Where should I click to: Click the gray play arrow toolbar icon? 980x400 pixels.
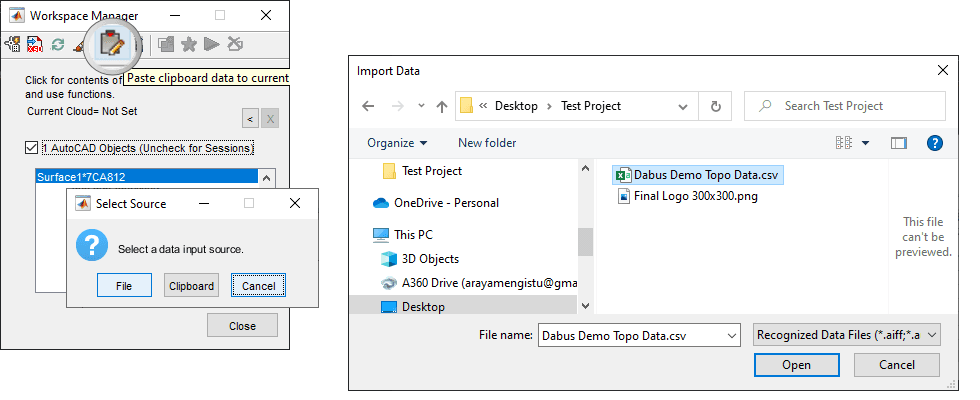(x=212, y=44)
